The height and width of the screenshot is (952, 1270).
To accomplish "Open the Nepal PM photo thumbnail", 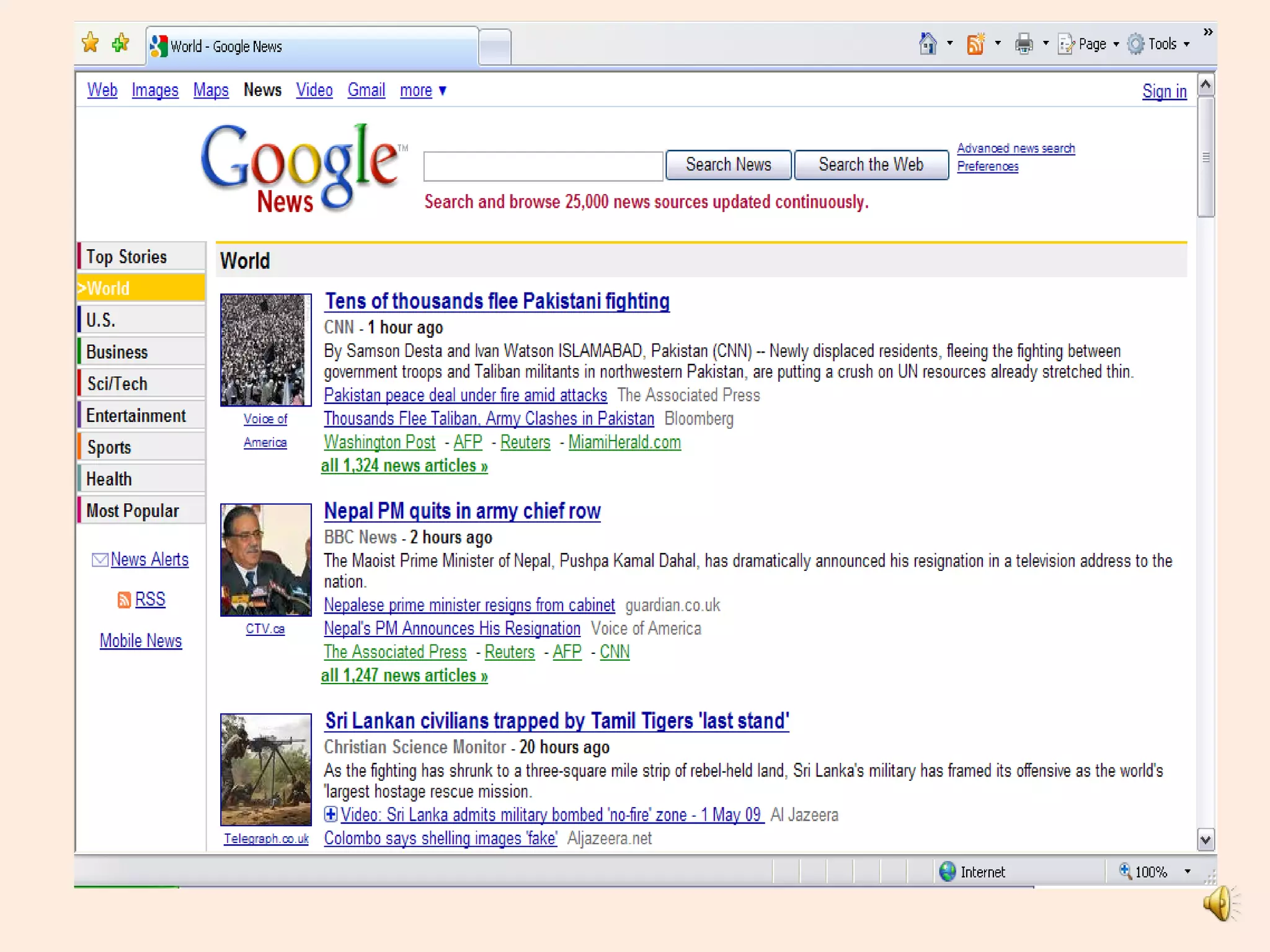I will point(265,560).
